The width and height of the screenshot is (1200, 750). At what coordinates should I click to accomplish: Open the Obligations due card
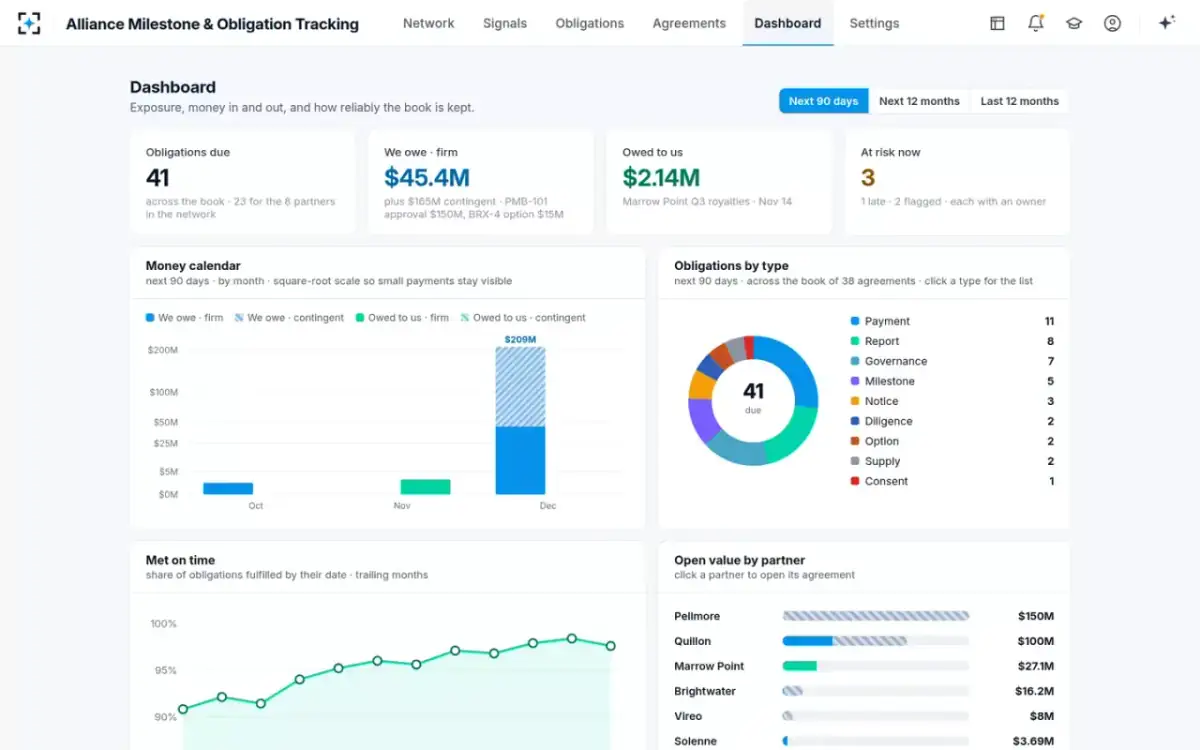point(242,182)
